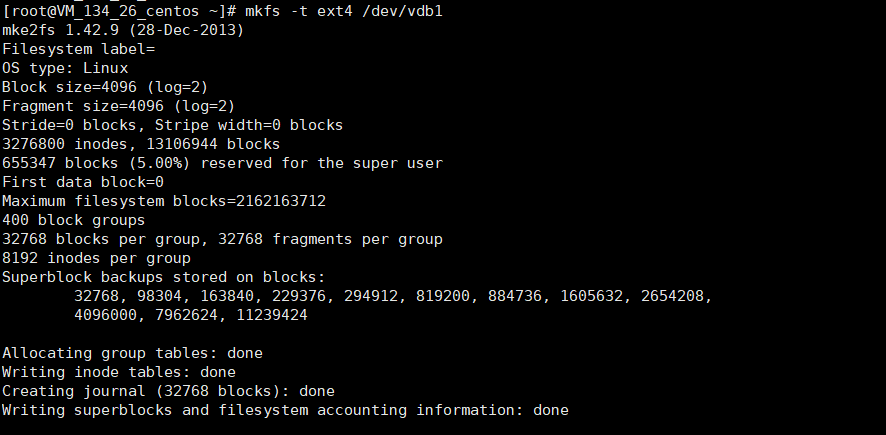
Task: Click the Writing superblocks and filesystem accounting line
Action: (x=285, y=410)
